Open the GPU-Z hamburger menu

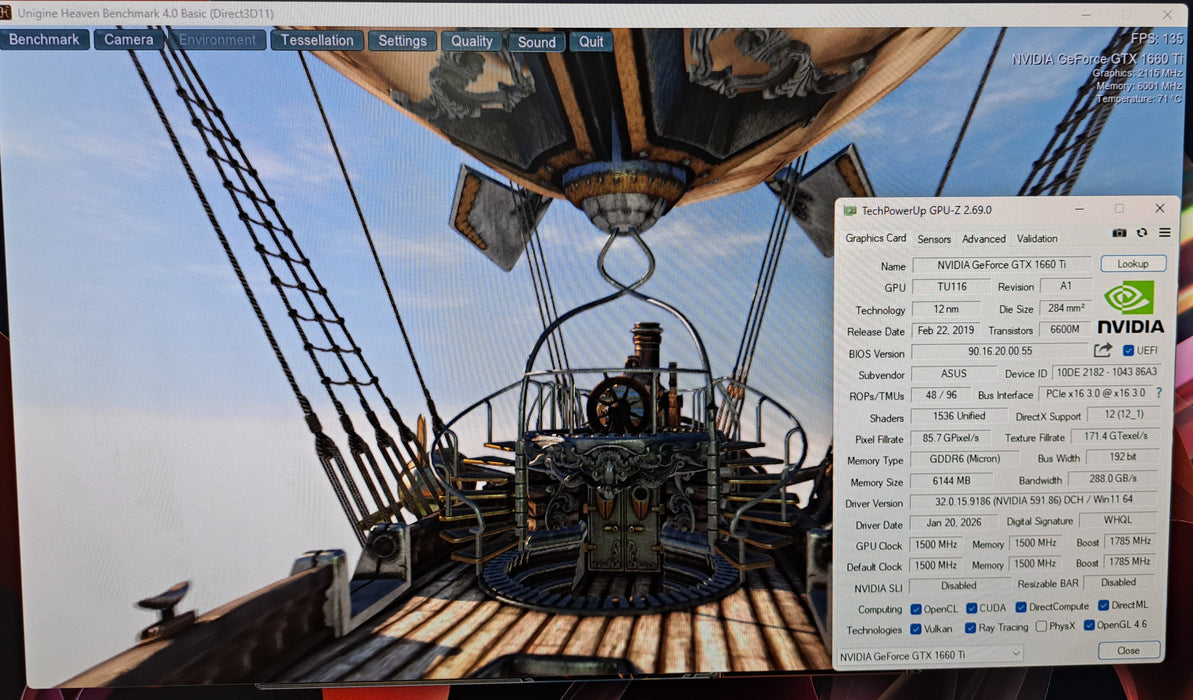[x=1165, y=233]
